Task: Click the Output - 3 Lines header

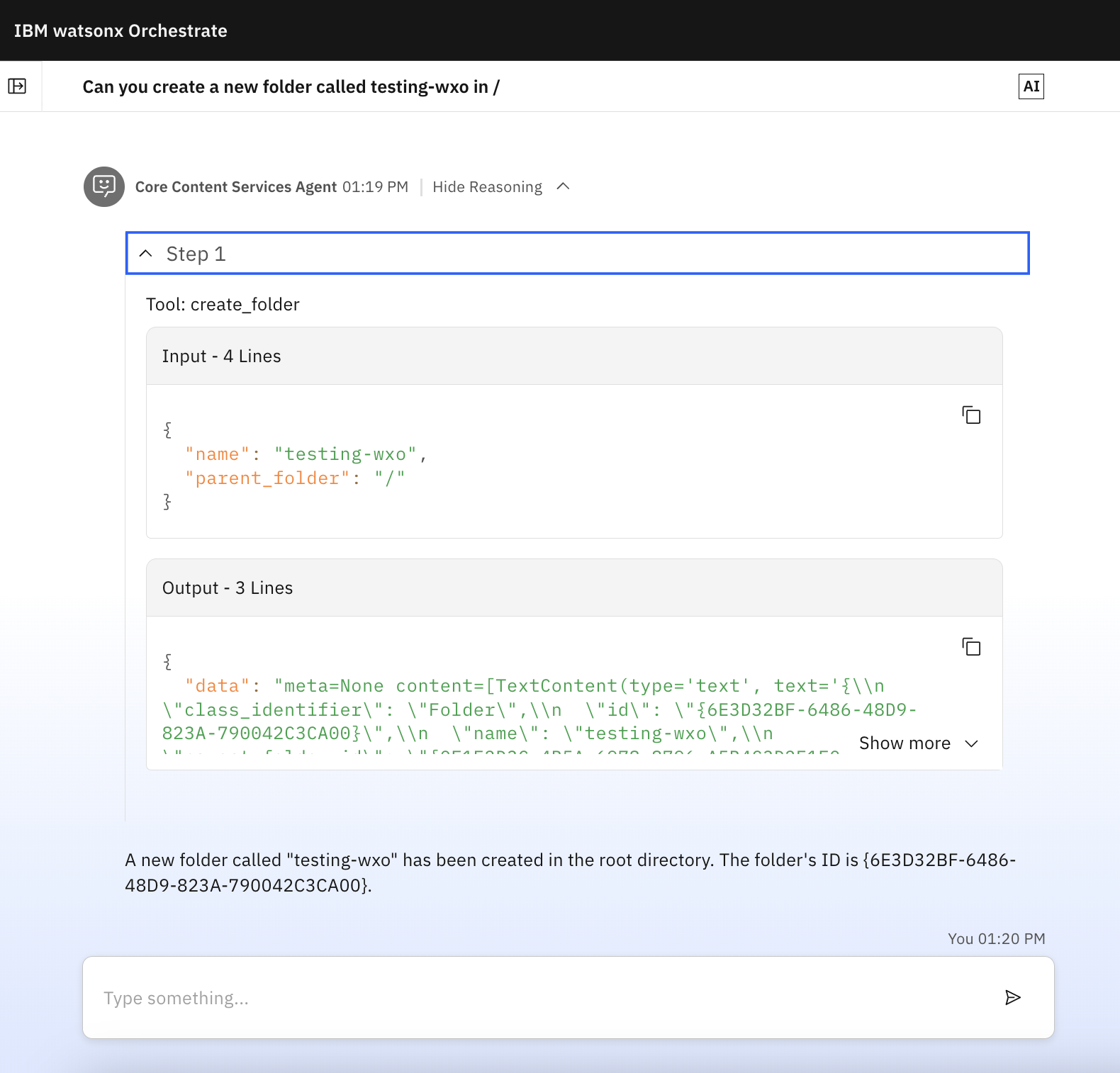Action: coord(227,588)
